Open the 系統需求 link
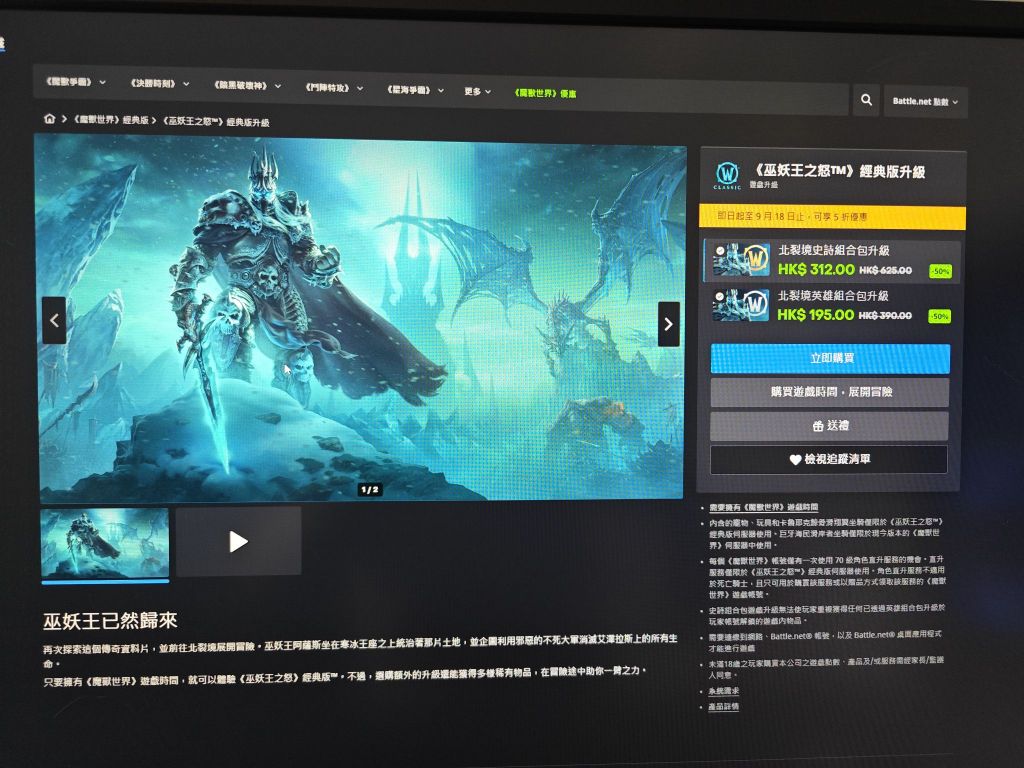 [x=724, y=691]
